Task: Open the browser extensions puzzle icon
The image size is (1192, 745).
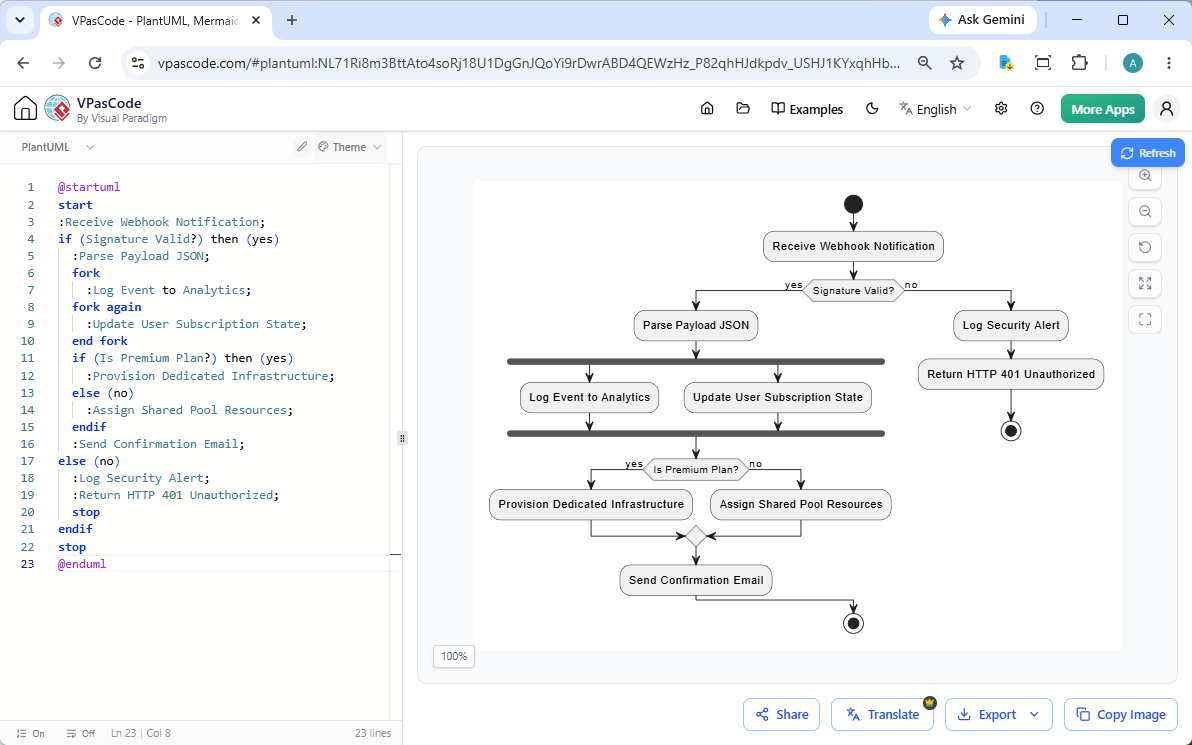Action: 1079,63
